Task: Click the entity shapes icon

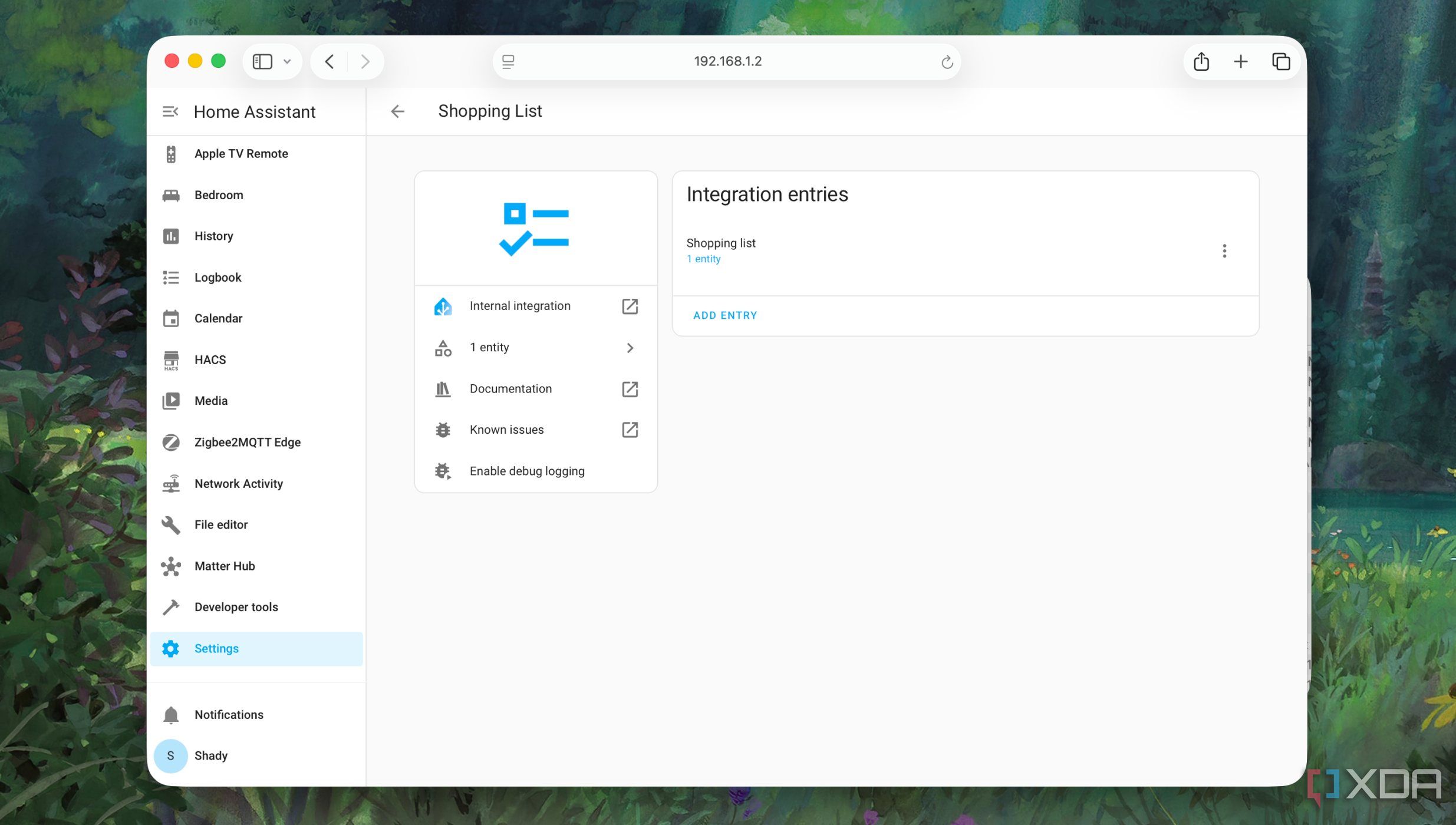Action: point(443,348)
